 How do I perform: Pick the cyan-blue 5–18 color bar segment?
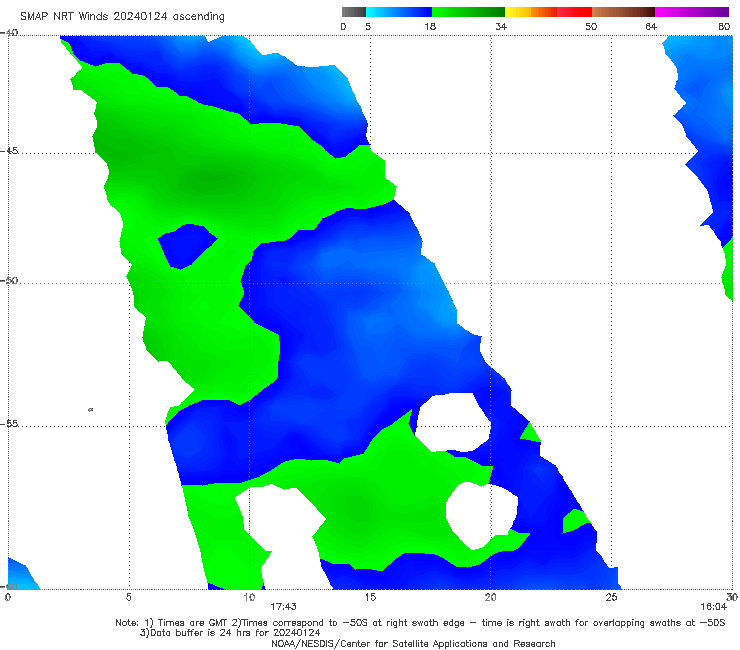(399, 12)
